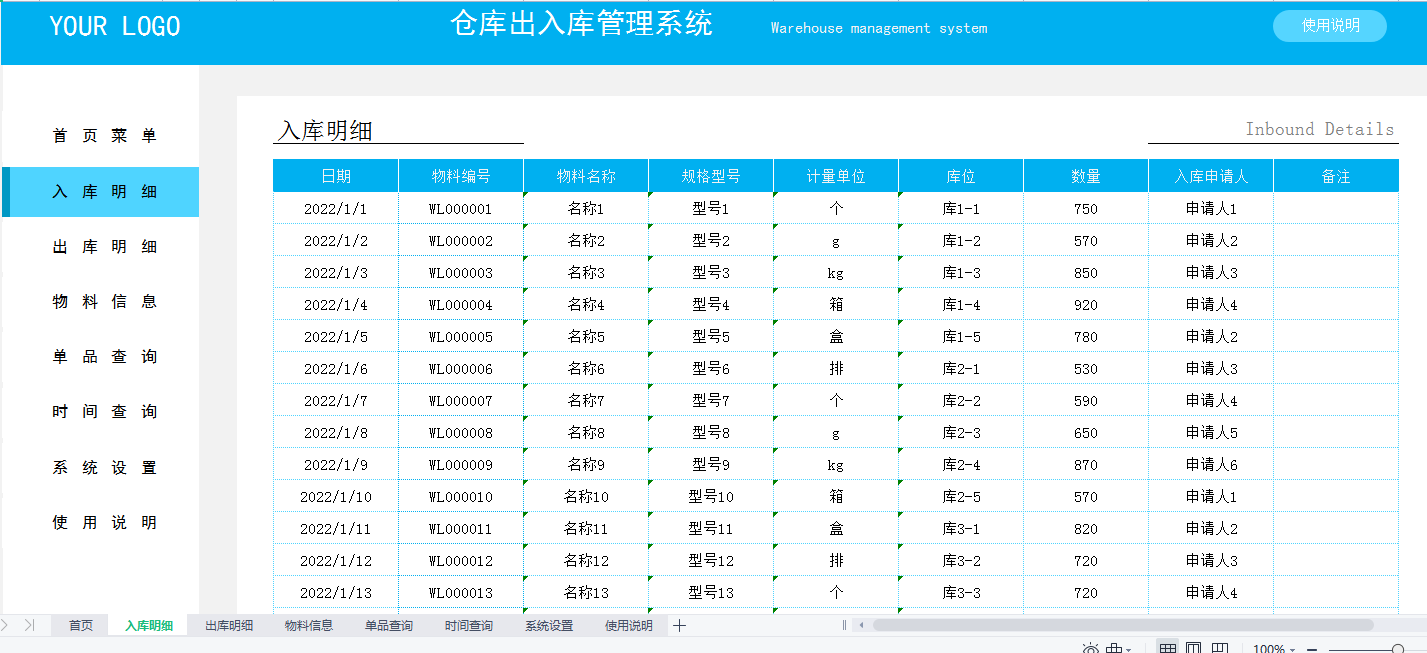Click the horizontal scrollbar thumb
Image resolution: width=1427 pixels, height=653 pixels.
coord(1123,626)
